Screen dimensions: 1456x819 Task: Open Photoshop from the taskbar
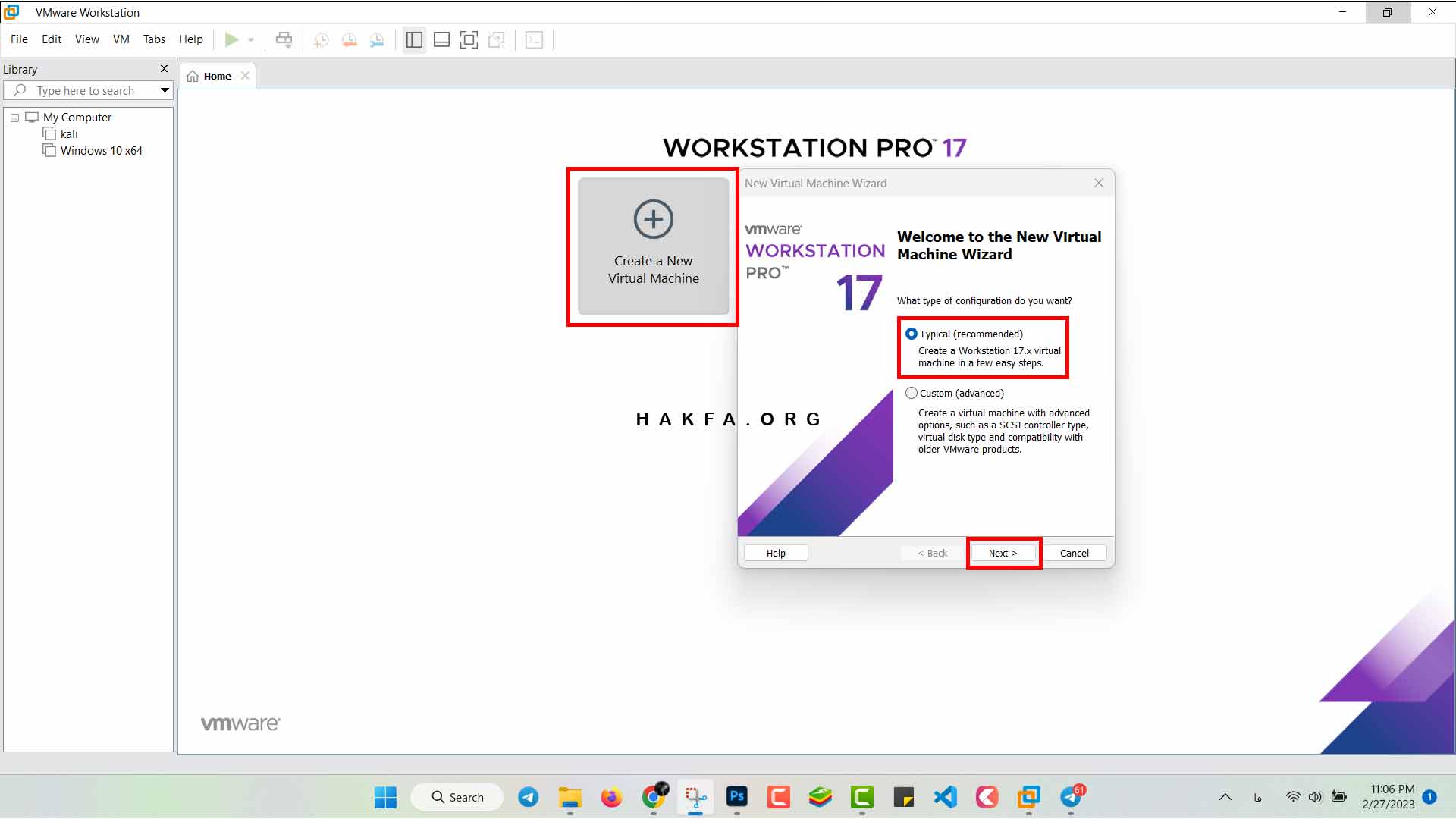pyautogui.click(x=737, y=797)
